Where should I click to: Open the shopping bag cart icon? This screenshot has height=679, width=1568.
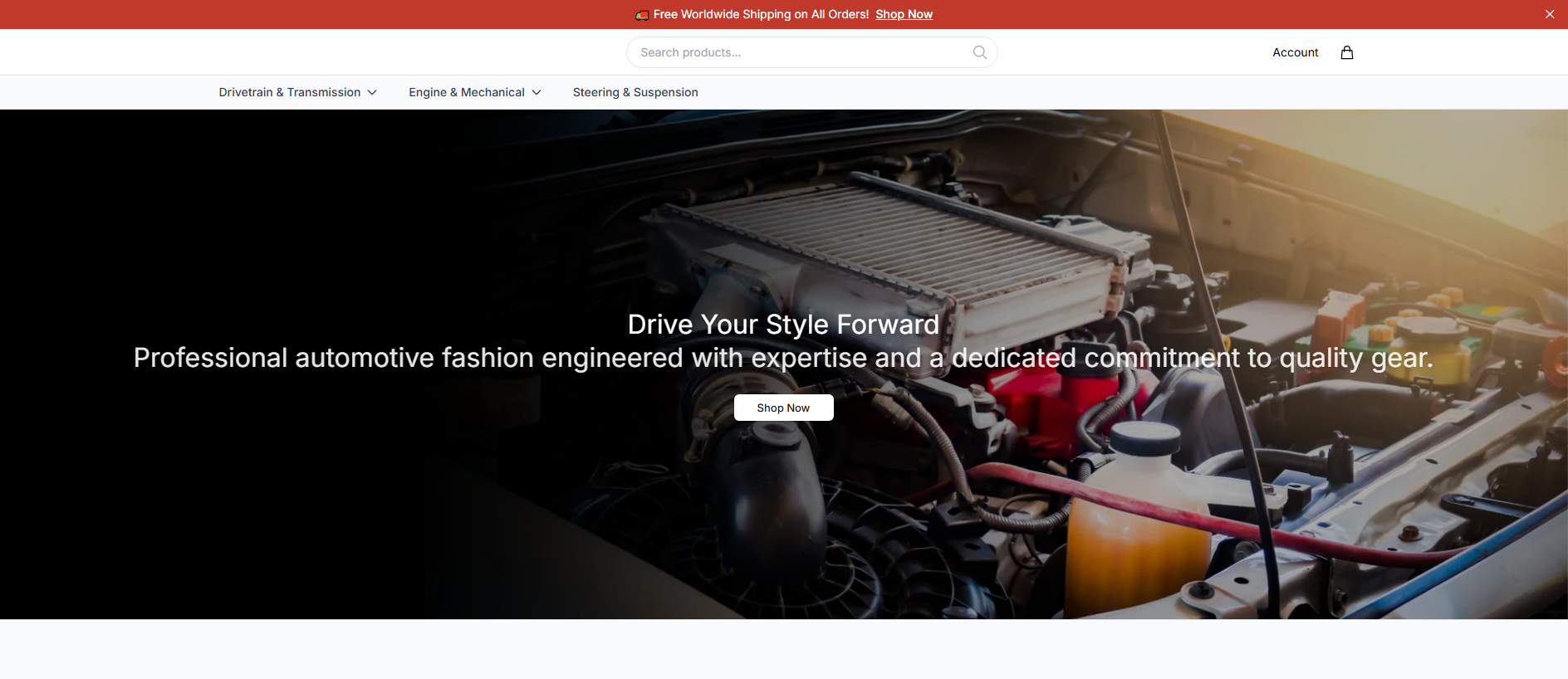(1347, 52)
